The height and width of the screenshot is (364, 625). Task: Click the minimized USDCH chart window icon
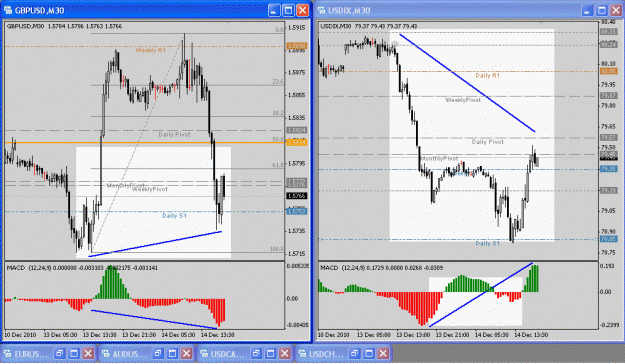pyautogui.click(x=303, y=354)
